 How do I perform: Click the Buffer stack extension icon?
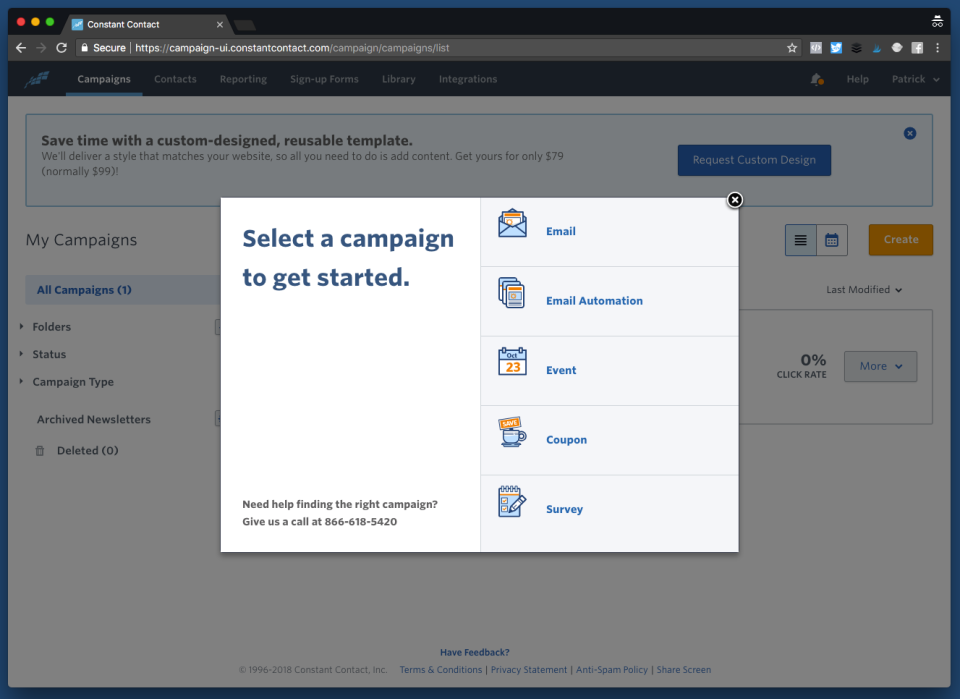[x=856, y=48]
